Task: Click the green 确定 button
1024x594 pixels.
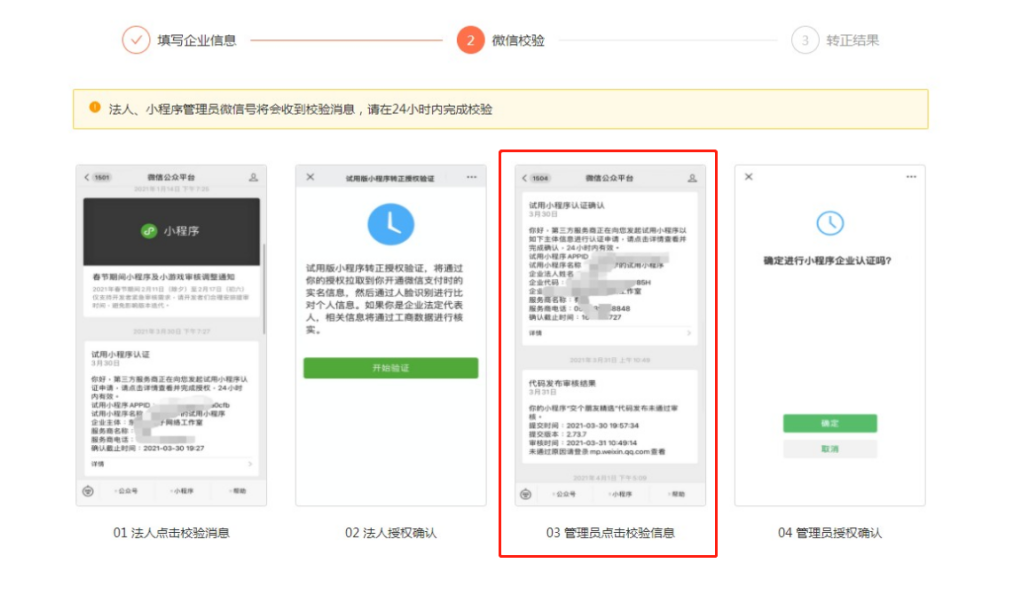Action: point(830,423)
